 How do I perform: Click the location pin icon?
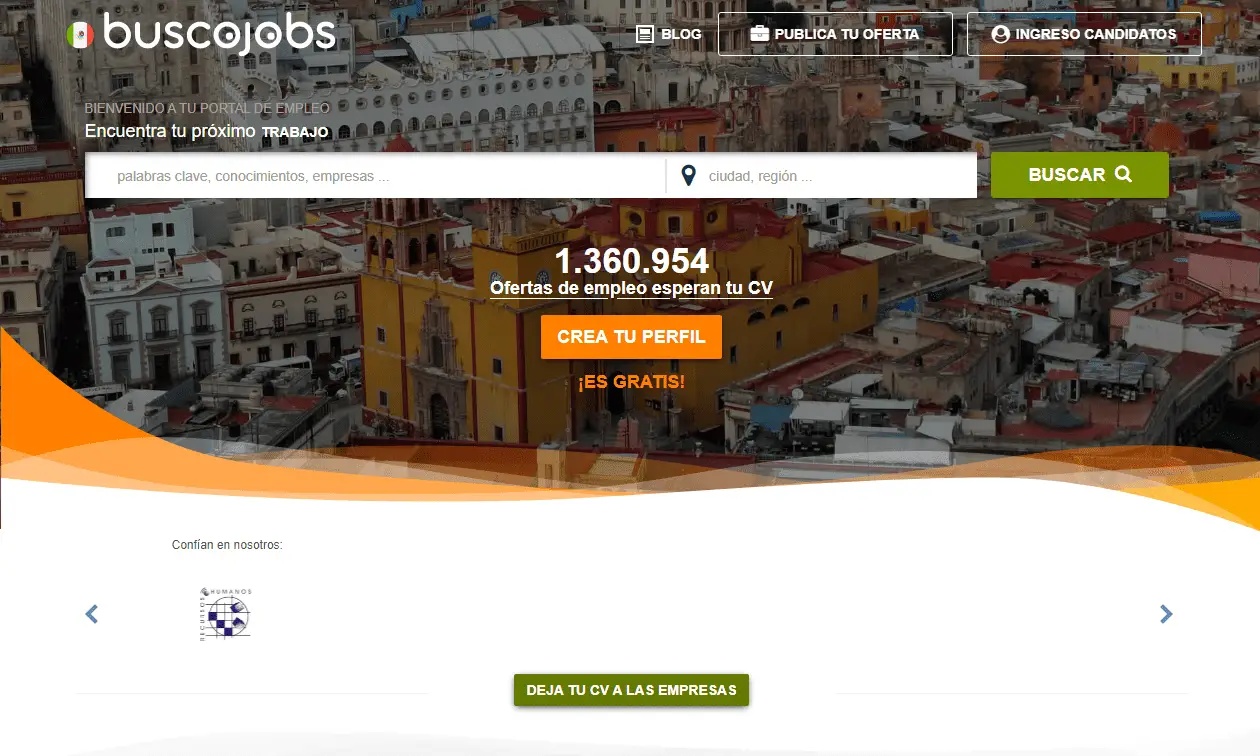click(x=688, y=176)
